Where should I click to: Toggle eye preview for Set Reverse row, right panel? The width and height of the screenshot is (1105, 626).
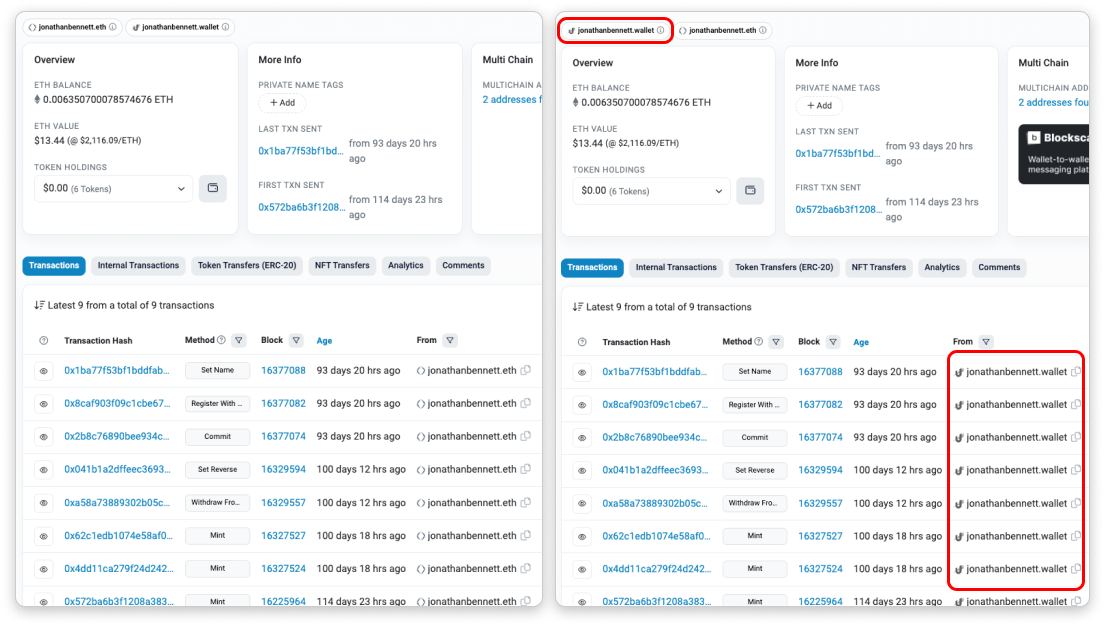point(582,471)
